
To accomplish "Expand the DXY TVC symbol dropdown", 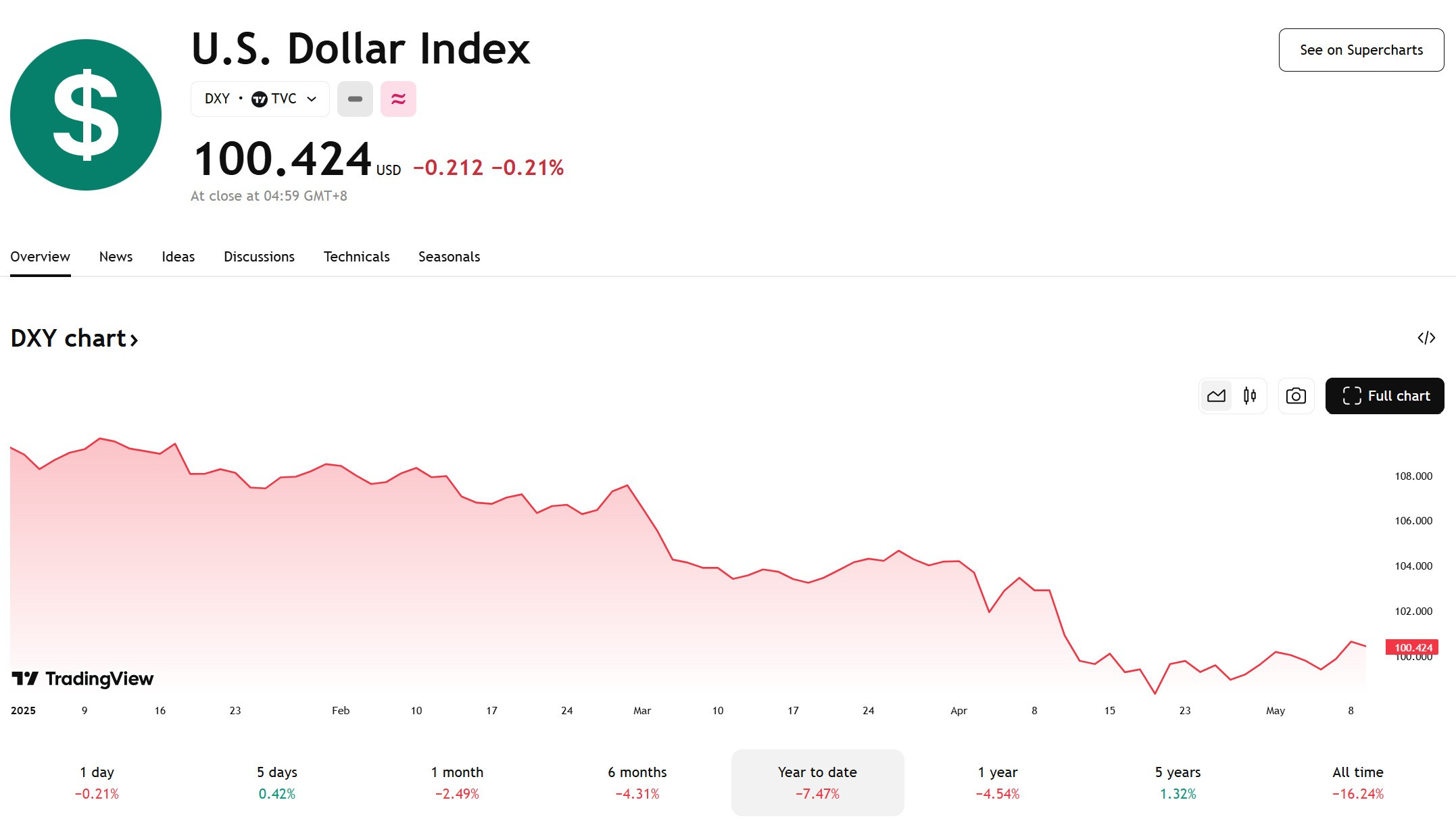I will pos(260,99).
